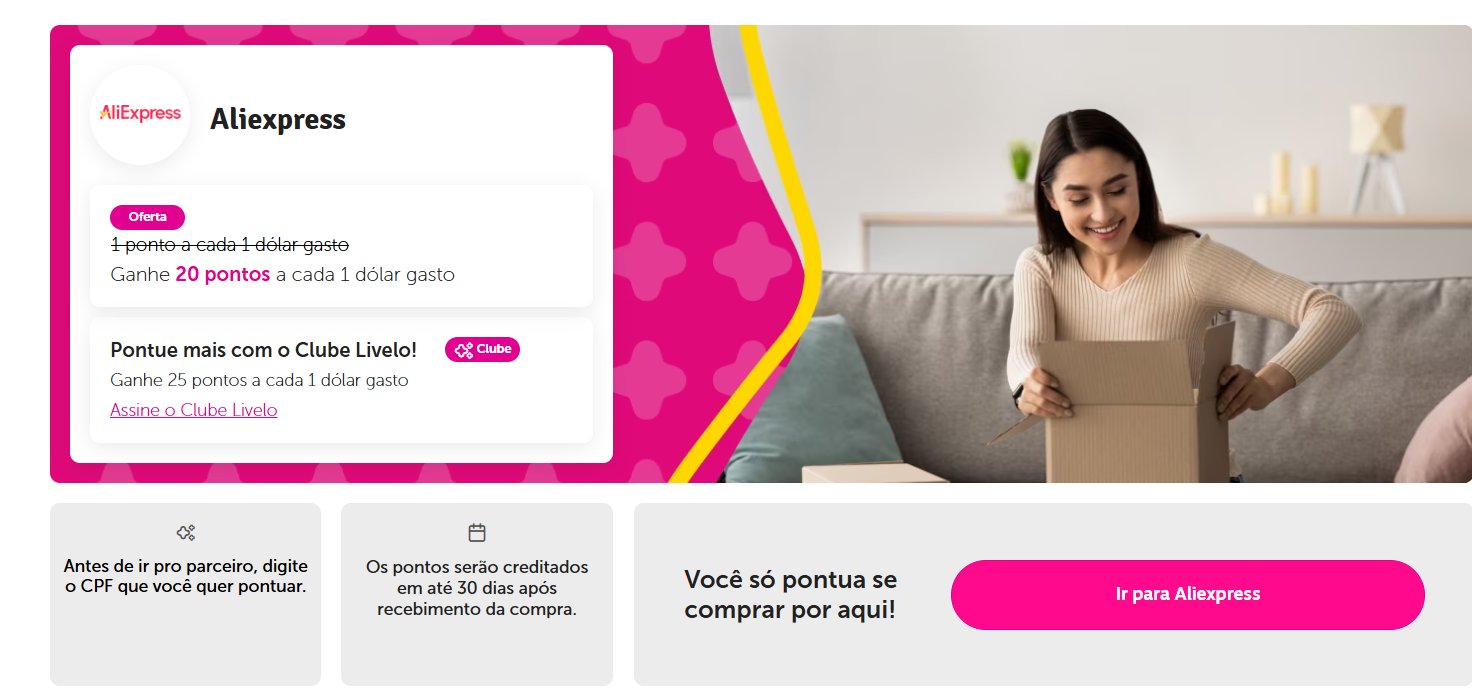Click the woman opening box banner photo
This screenshot has width=1472, height=692.
point(1100,254)
